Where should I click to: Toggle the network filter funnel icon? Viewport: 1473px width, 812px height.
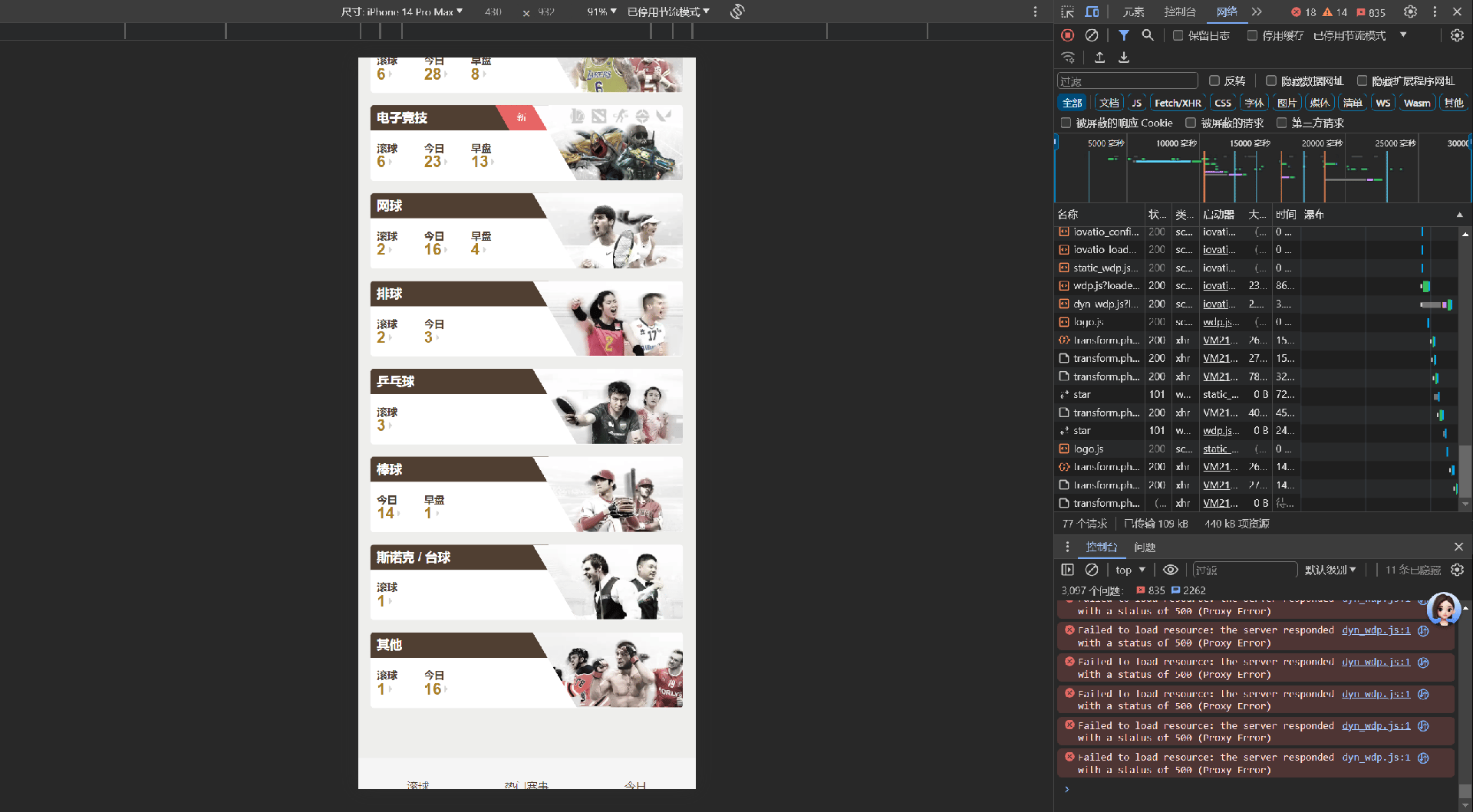[1123, 35]
